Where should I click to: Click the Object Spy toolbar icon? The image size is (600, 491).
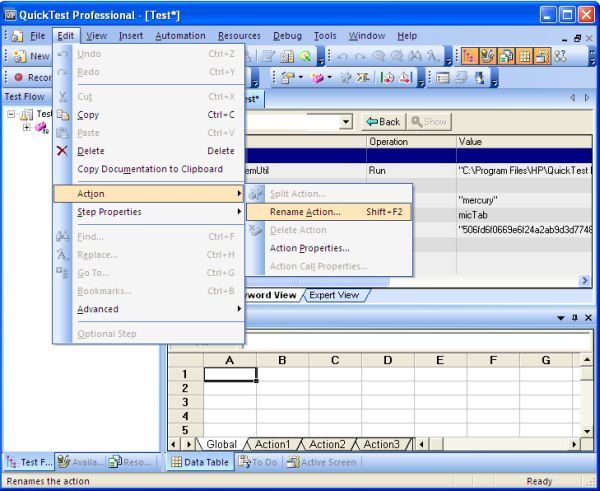(x=305, y=56)
